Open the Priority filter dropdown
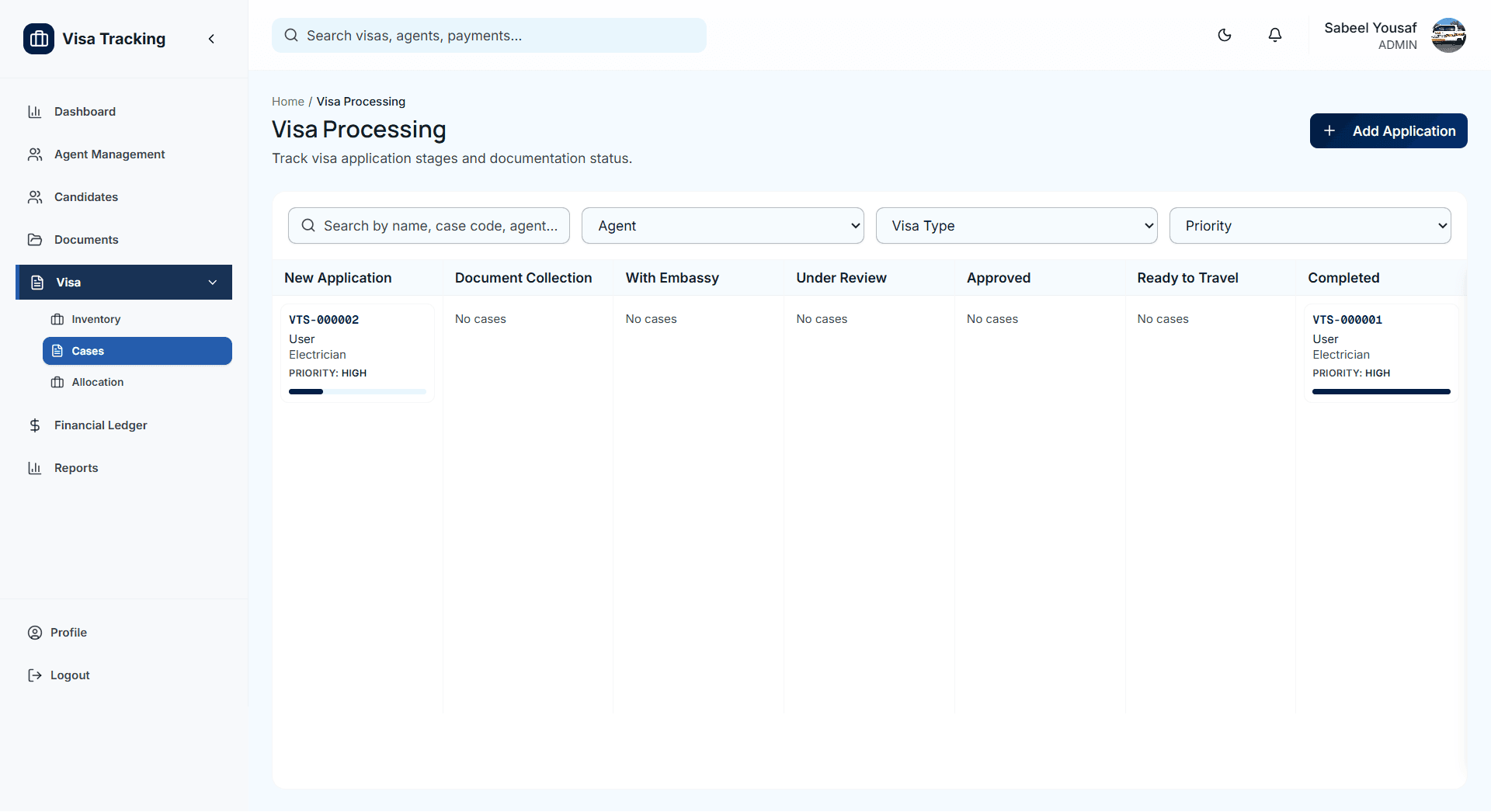Viewport: 1491px width, 812px height. pyautogui.click(x=1310, y=225)
